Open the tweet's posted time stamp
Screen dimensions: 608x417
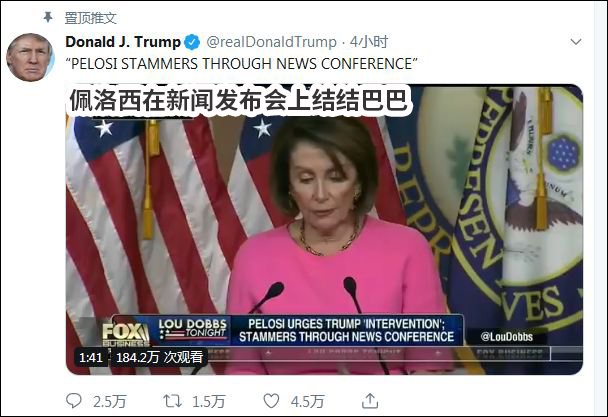(369, 42)
